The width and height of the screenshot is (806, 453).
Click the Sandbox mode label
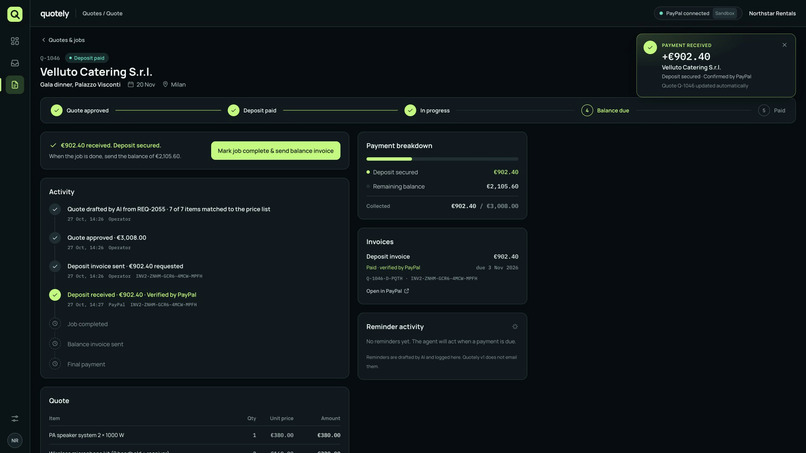[x=725, y=13]
